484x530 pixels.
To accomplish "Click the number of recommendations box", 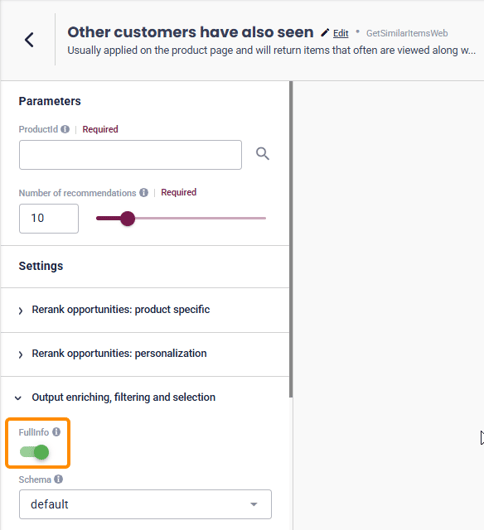I will [x=49, y=218].
